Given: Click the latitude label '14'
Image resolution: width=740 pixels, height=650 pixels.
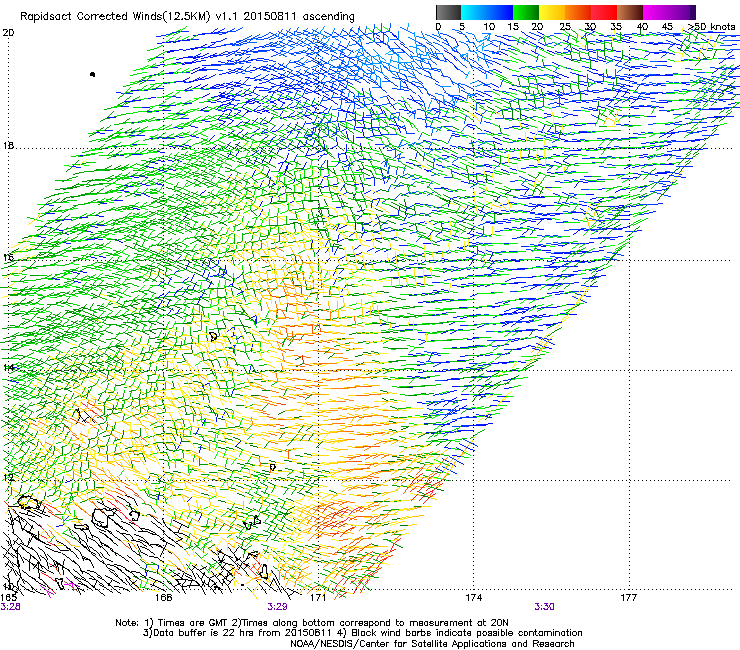Looking at the screenshot, I should (x=8, y=368).
